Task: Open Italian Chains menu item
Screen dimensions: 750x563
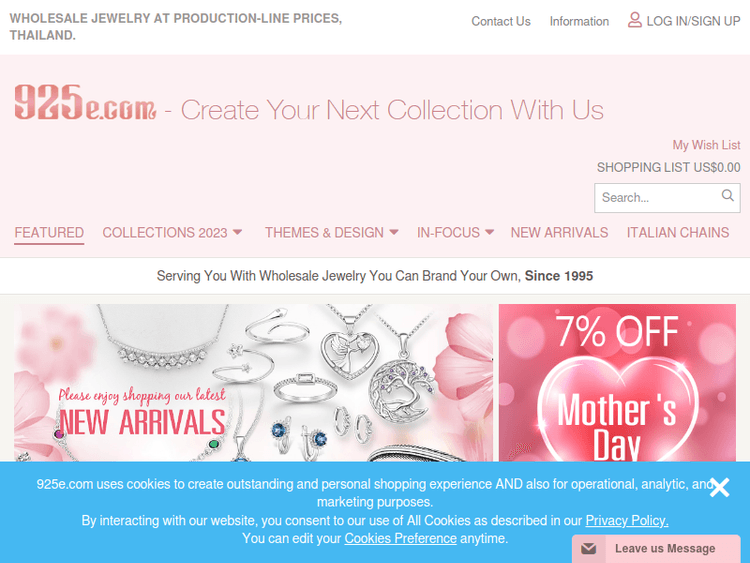Action: coord(678,232)
